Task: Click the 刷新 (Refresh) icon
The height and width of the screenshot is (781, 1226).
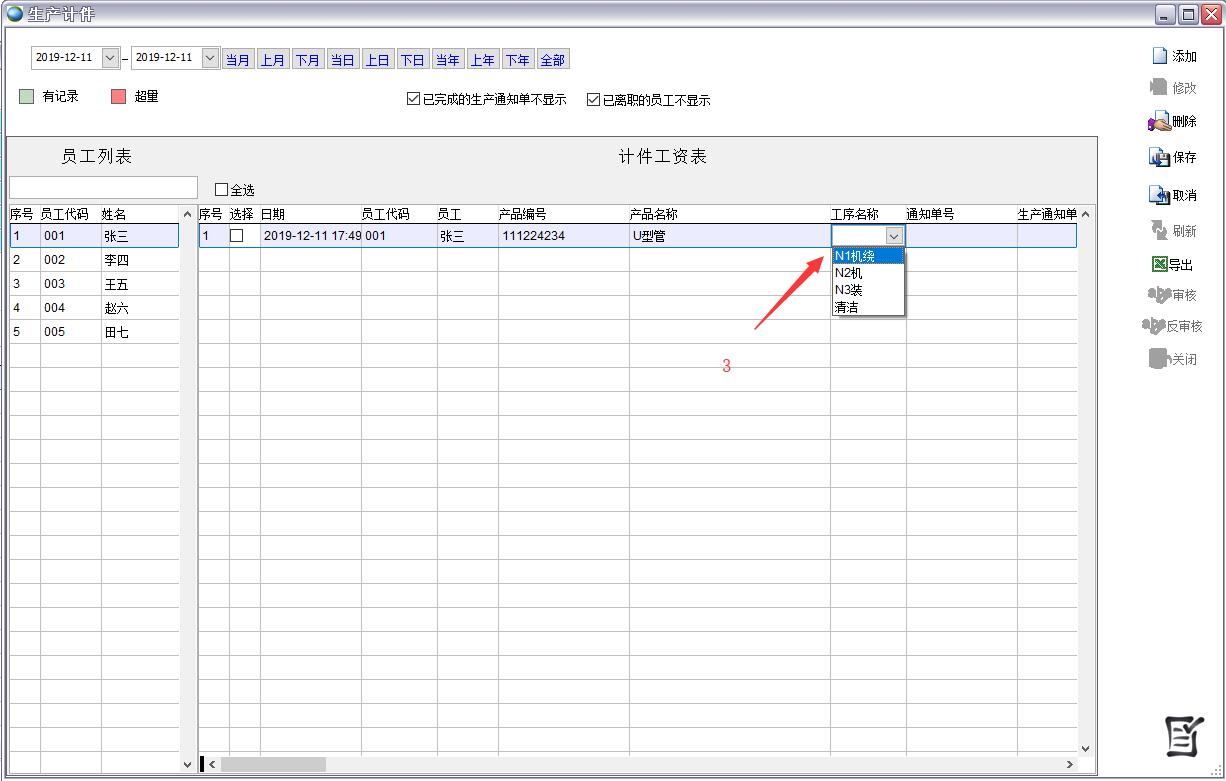Action: pos(1160,230)
